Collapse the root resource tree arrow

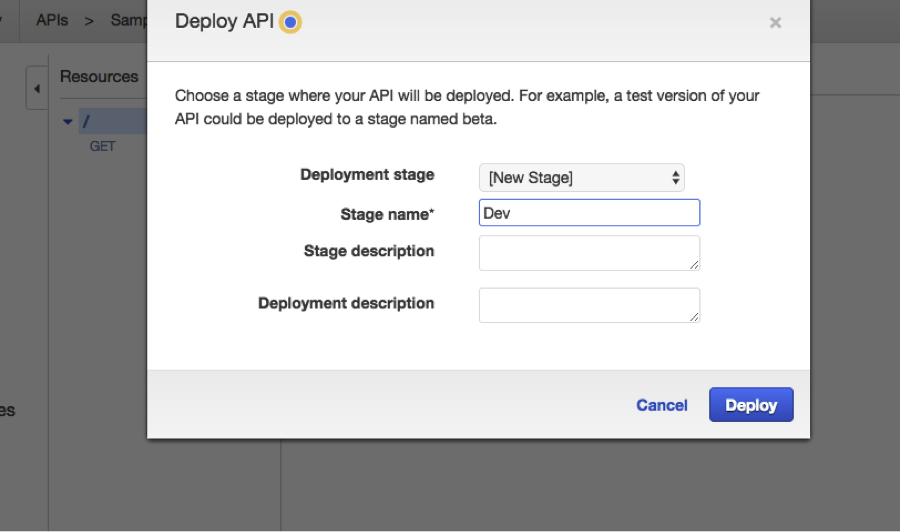pyautogui.click(x=68, y=122)
